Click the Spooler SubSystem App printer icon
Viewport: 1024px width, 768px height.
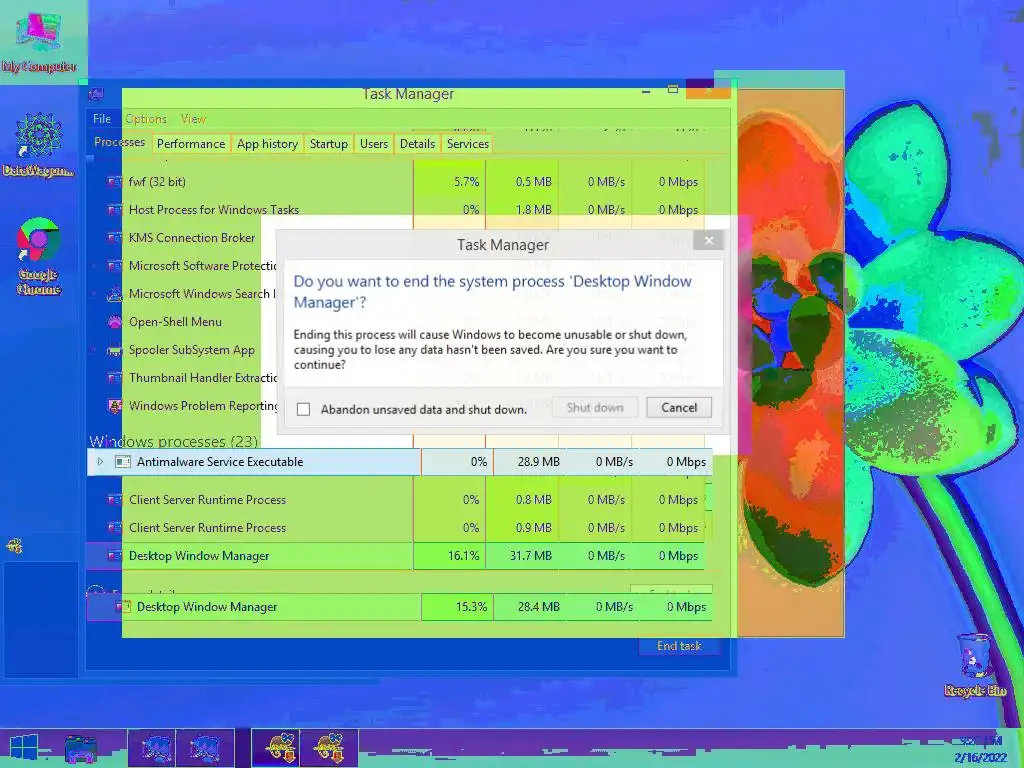point(114,350)
